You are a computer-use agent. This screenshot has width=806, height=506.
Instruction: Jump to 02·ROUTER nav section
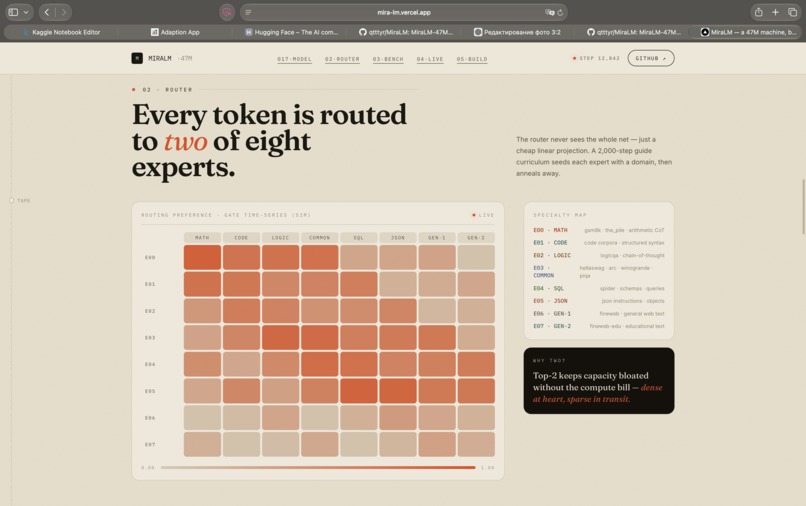click(x=342, y=59)
